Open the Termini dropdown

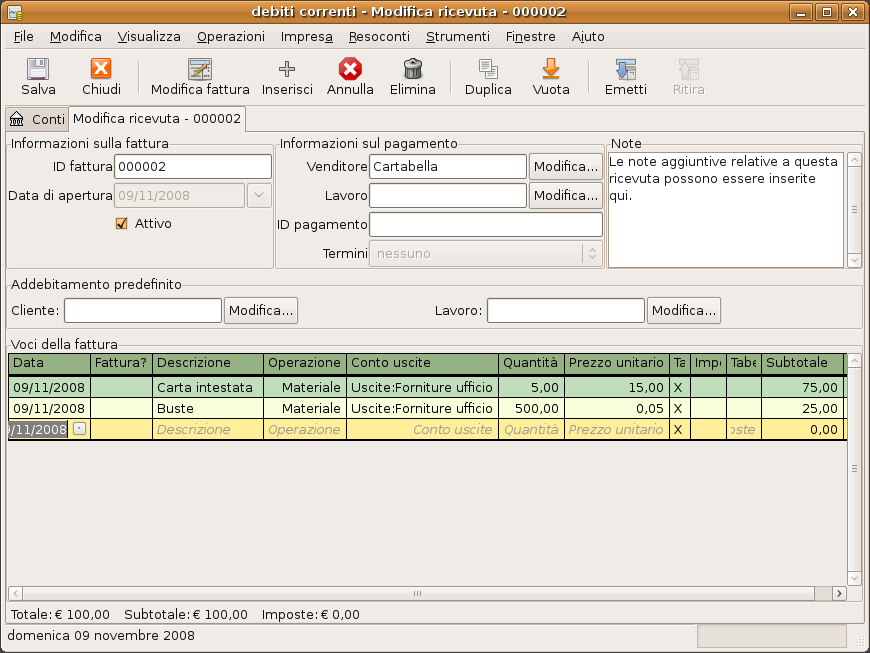(x=486, y=254)
